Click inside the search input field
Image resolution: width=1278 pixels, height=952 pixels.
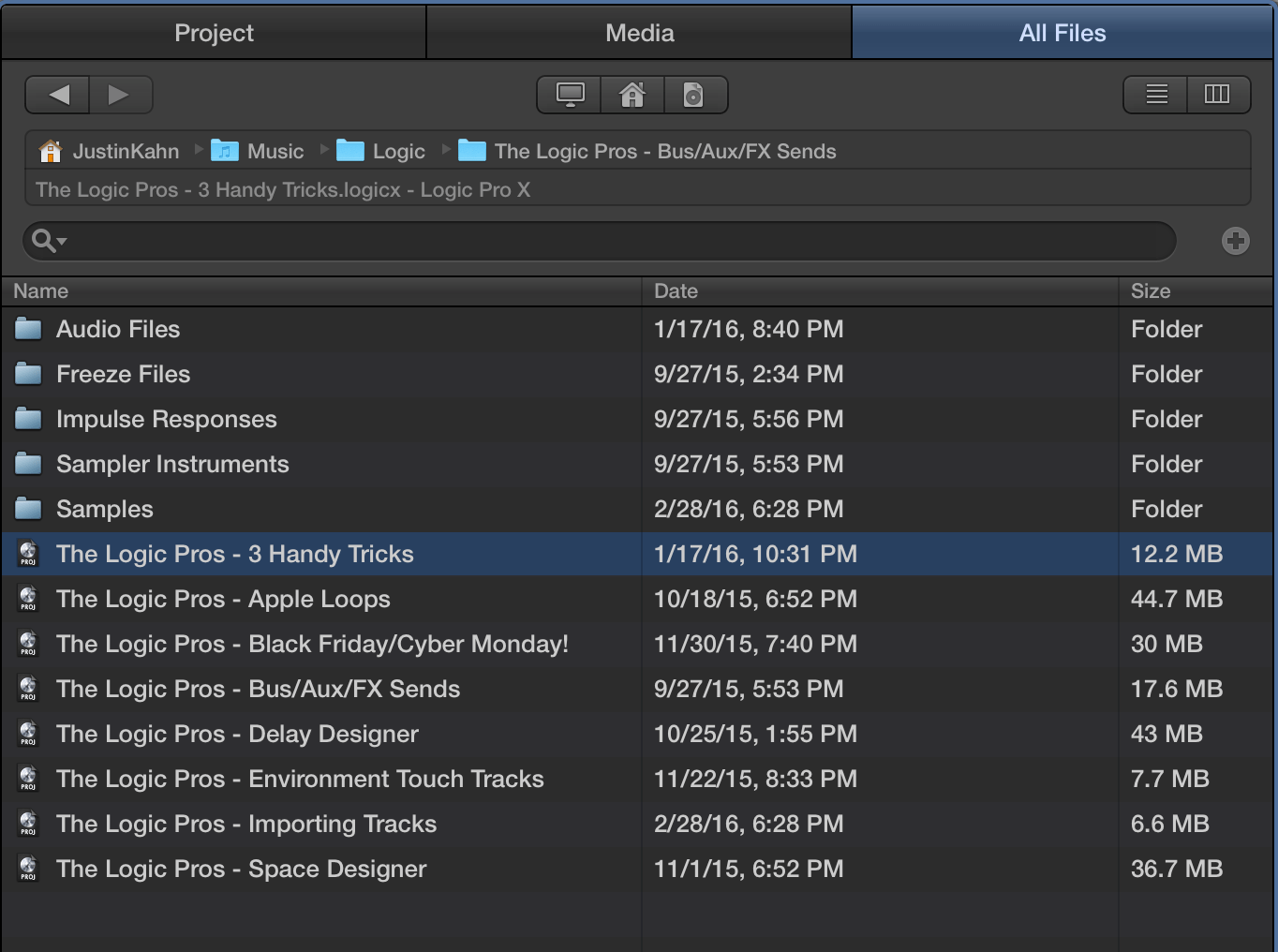600,241
